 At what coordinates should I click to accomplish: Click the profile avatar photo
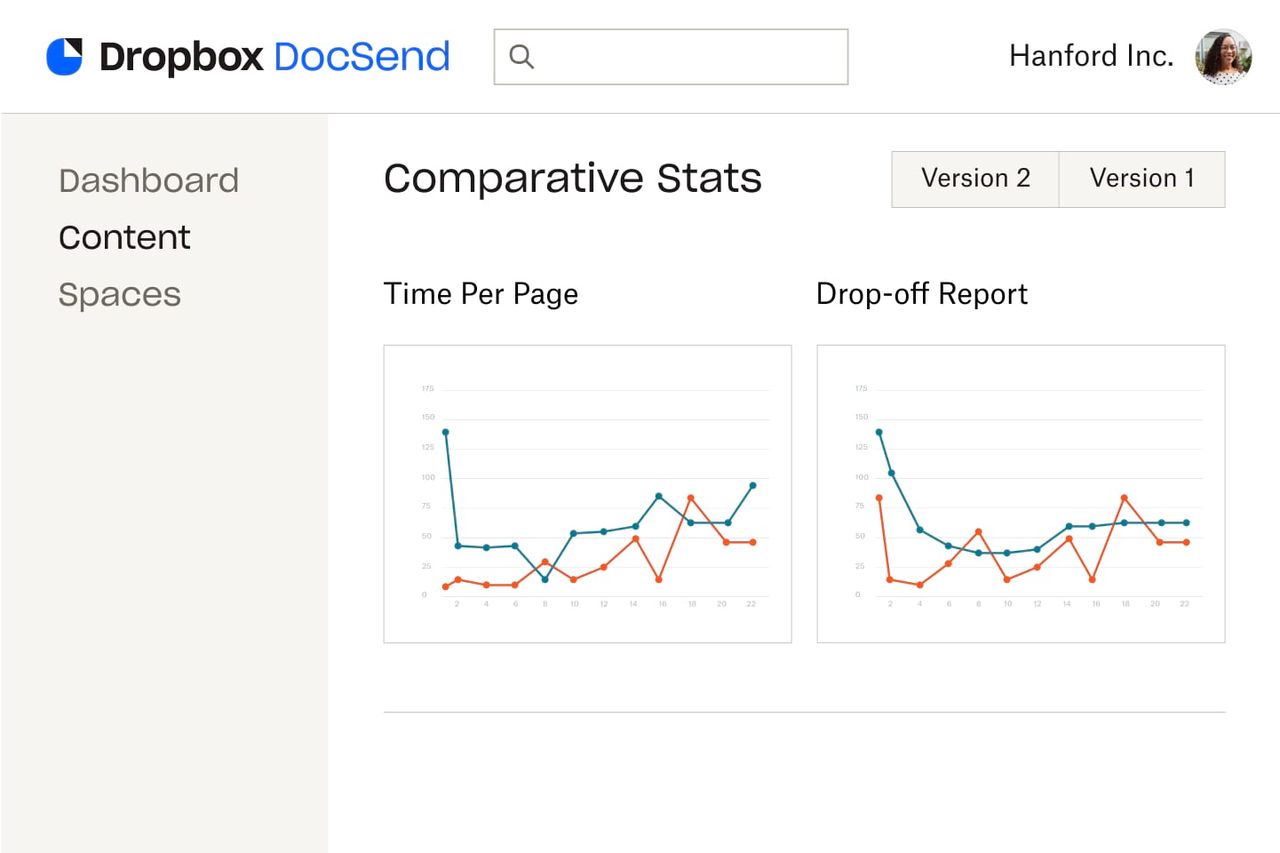(x=1223, y=57)
